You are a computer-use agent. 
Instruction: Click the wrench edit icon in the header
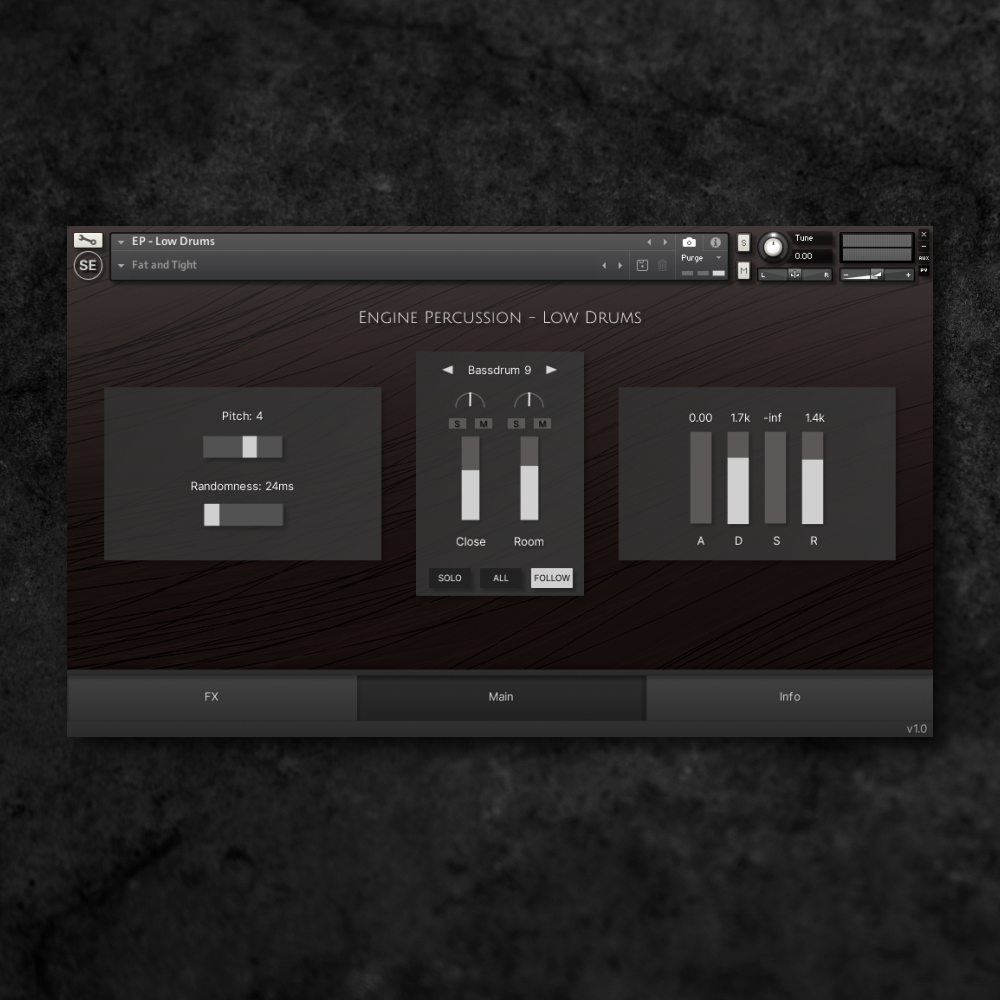87,240
